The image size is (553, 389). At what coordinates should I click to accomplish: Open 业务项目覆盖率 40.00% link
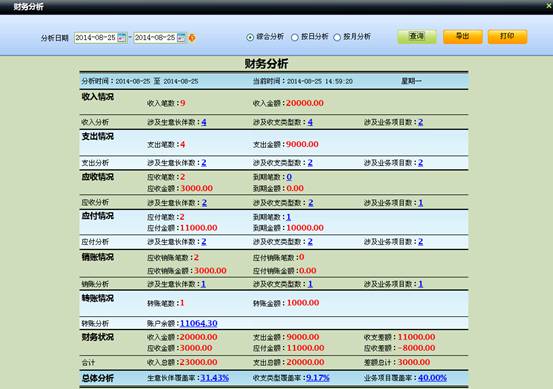432,378
